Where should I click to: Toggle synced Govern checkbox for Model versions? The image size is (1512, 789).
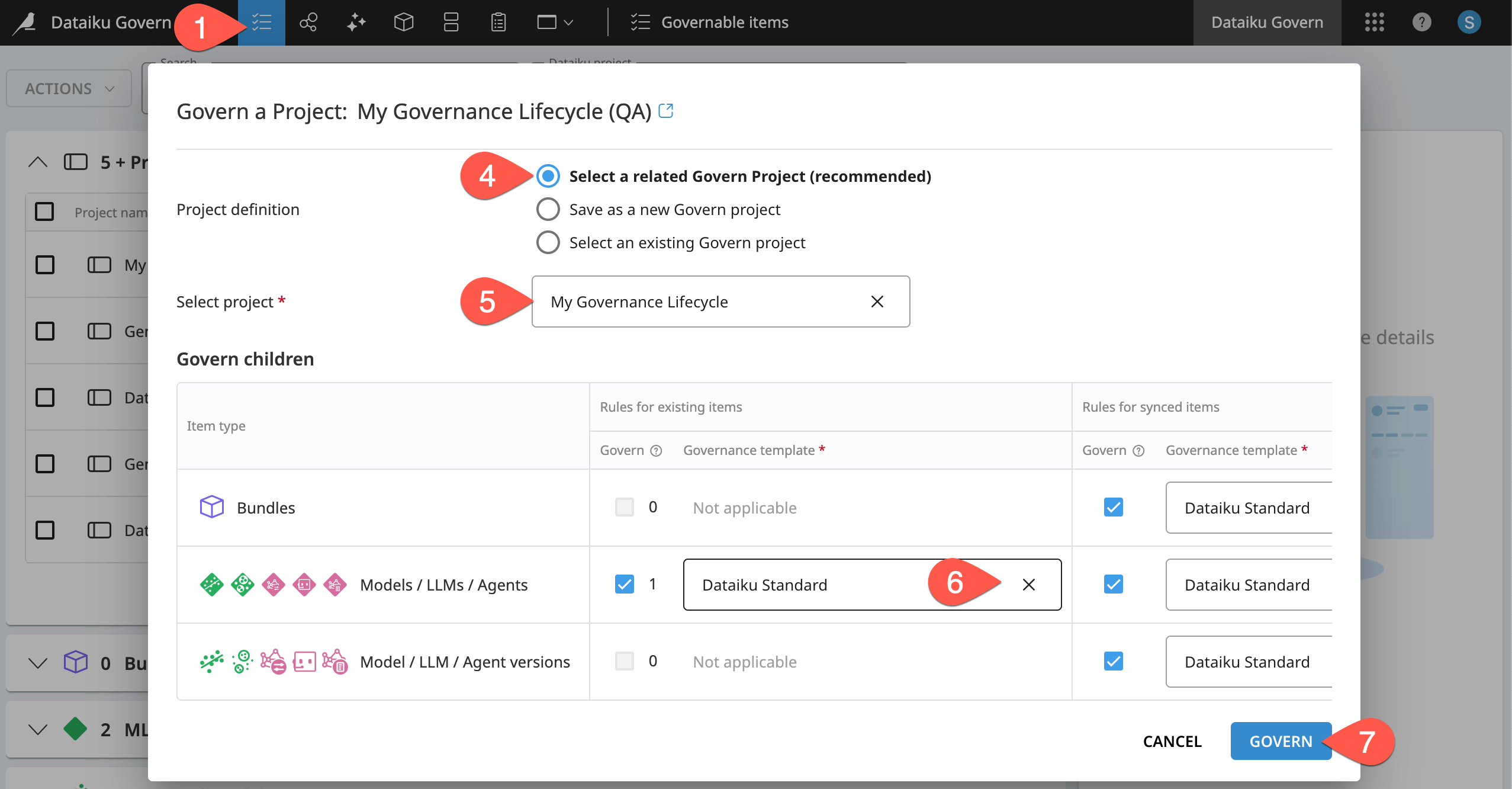(1113, 661)
